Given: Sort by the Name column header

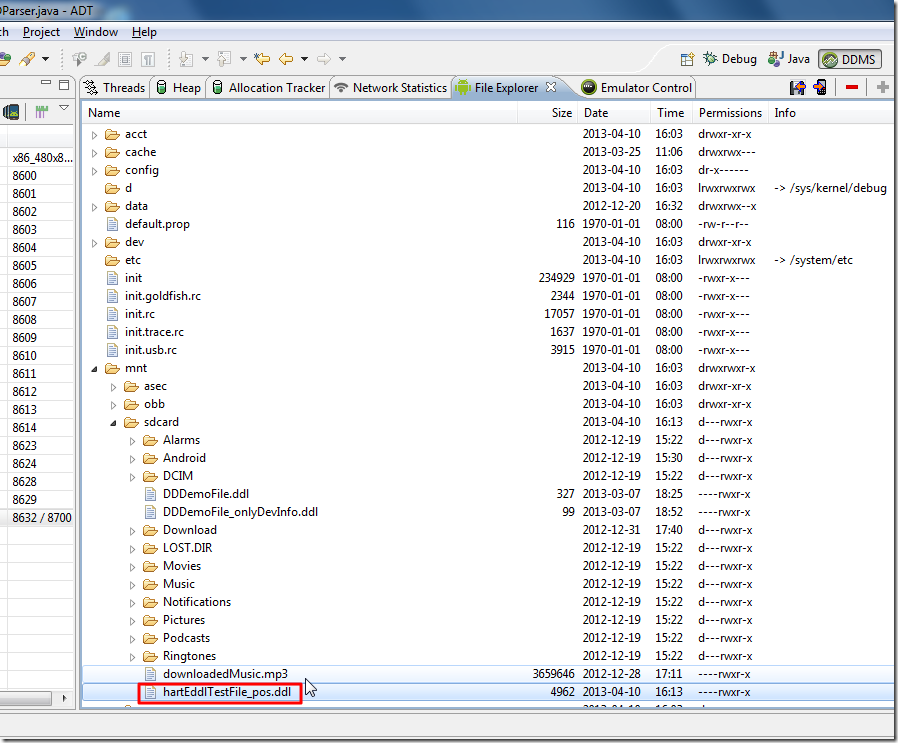Looking at the screenshot, I should (300, 113).
